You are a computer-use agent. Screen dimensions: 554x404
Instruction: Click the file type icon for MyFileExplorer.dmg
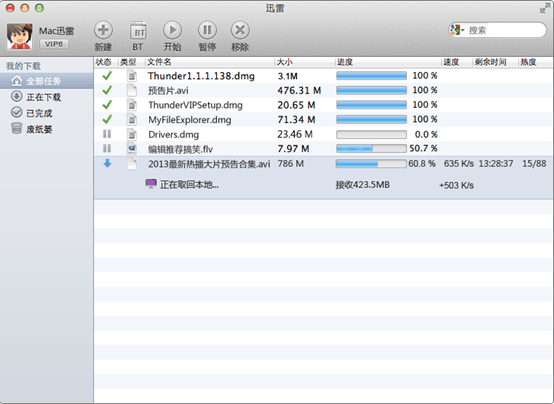(x=132, y=119)
